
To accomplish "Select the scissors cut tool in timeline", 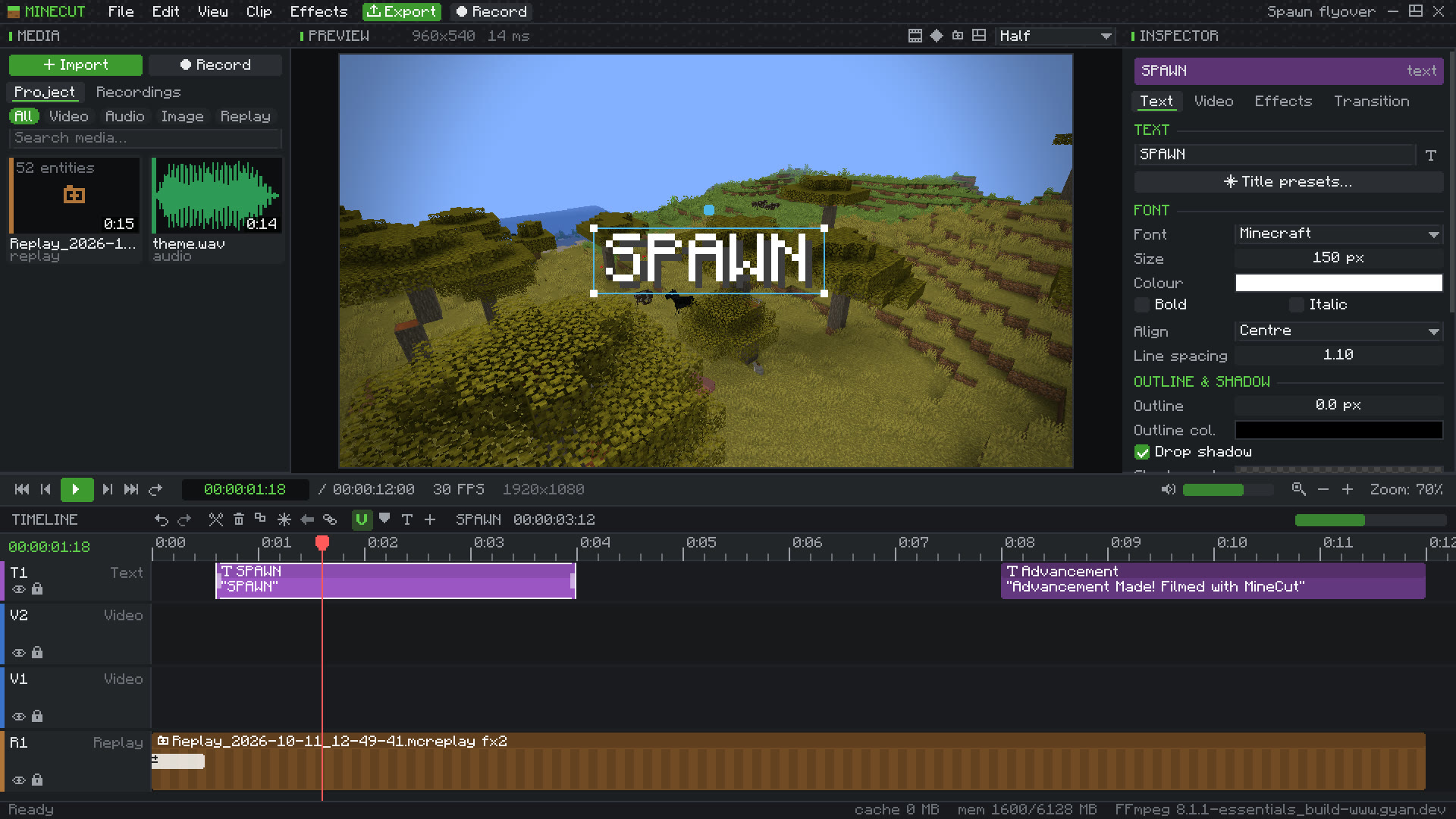I will pyautogui.click(x=216, y=519).
